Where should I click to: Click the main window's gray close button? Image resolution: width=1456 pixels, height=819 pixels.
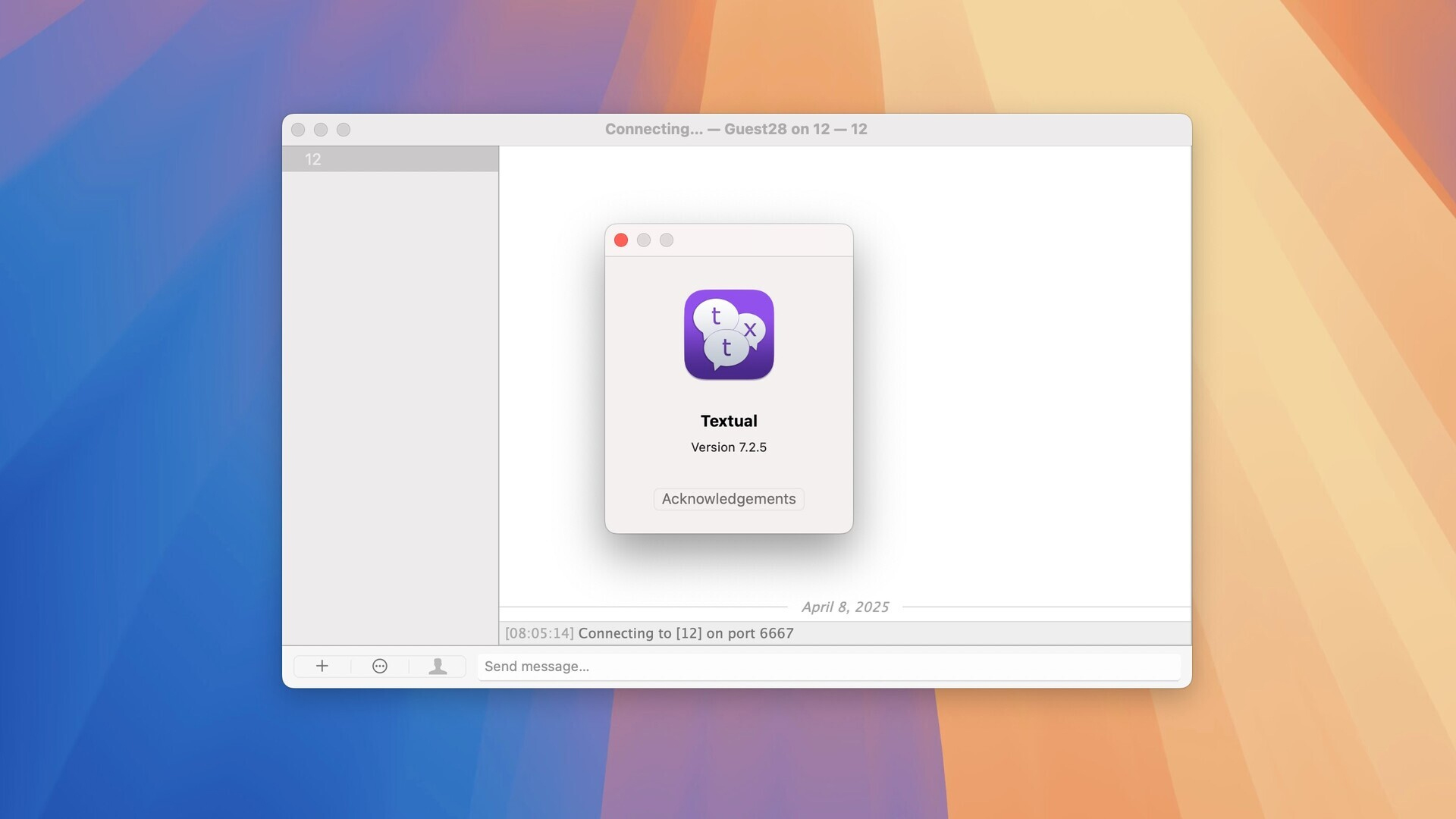click(298, 130)
